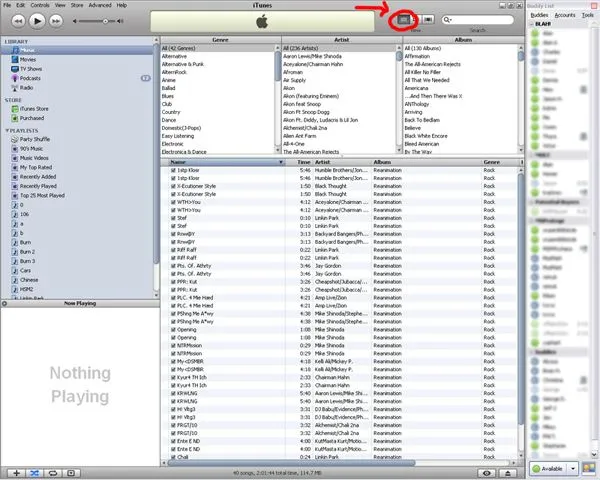Open the Controls menu

click(x=40, y=5)
